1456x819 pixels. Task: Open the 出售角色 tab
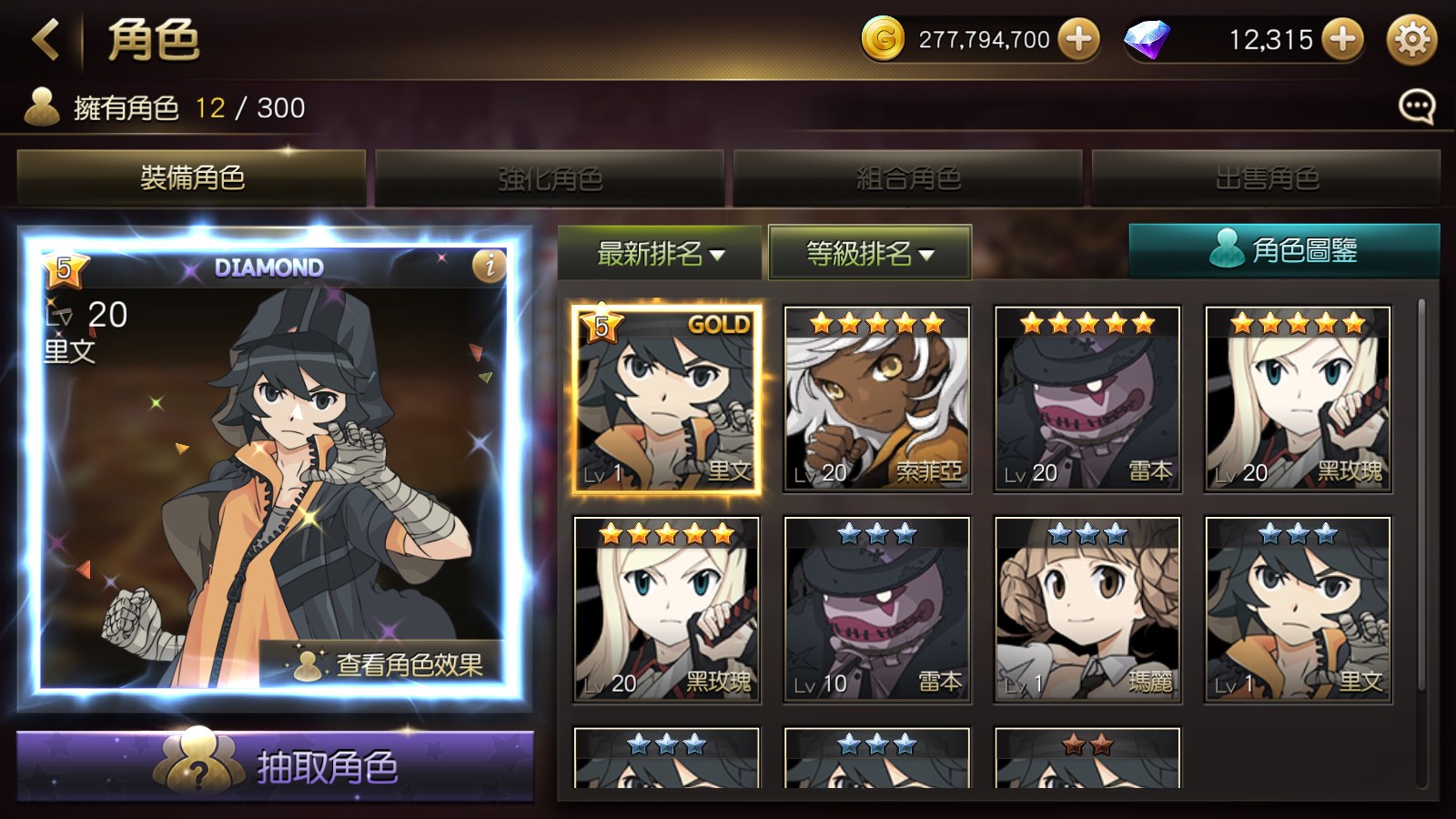tap(1267, 178)
